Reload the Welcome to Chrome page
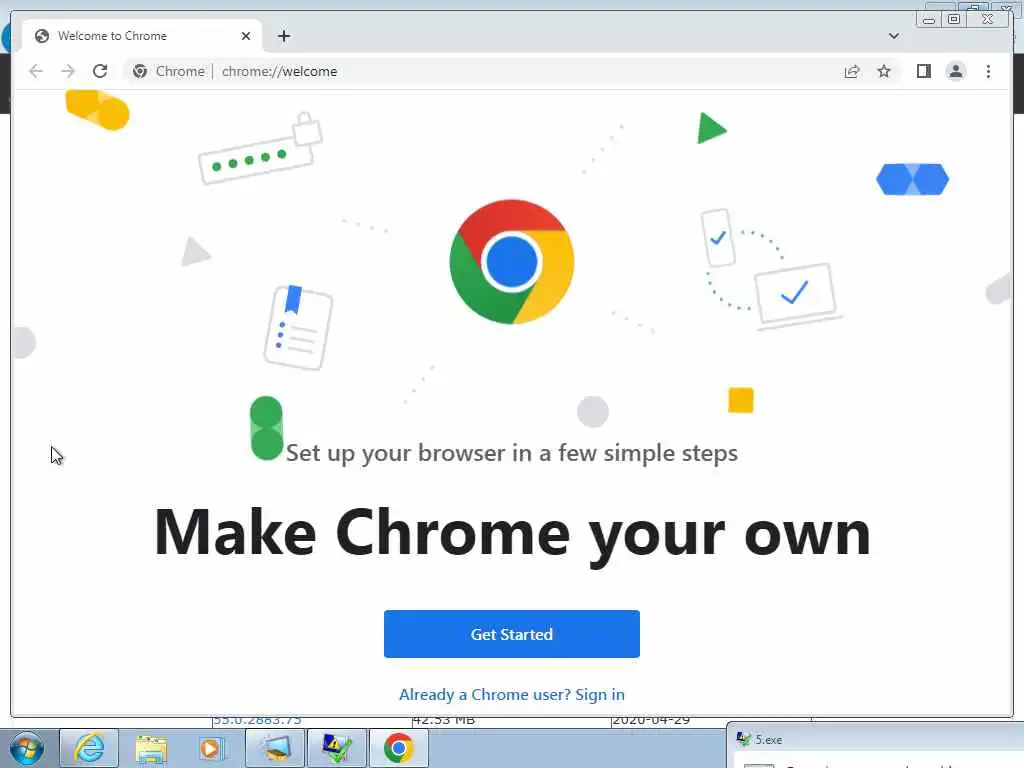This screenshot has height=768, width=1024. click(100, 71)
